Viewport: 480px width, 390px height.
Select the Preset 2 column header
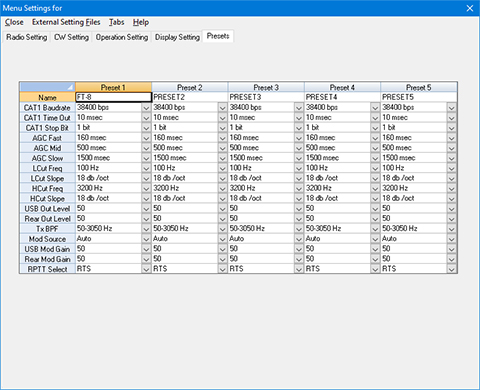pyautogui.click(x=190, y=87)
